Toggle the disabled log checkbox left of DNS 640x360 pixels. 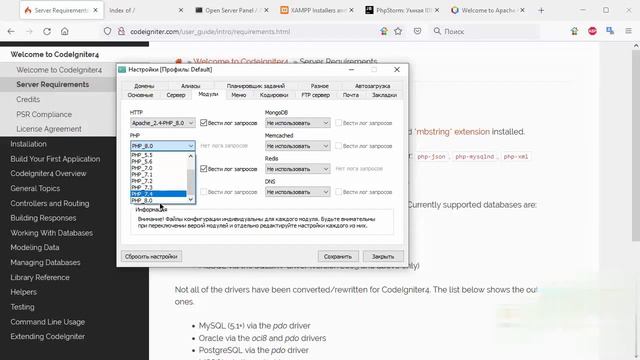pyautogui.click(x=203, y=192)
